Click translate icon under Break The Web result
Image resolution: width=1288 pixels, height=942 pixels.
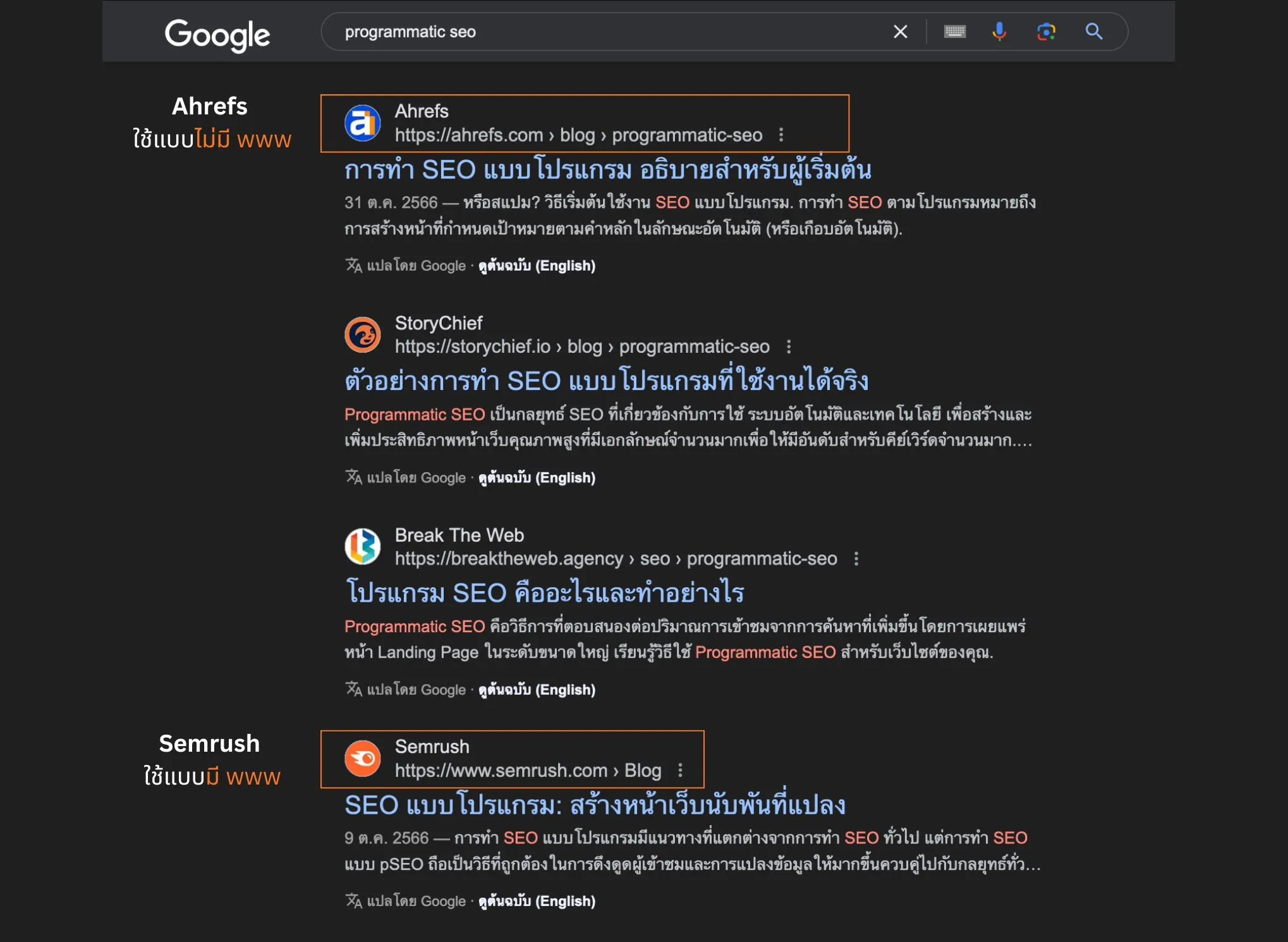point(353,689)
